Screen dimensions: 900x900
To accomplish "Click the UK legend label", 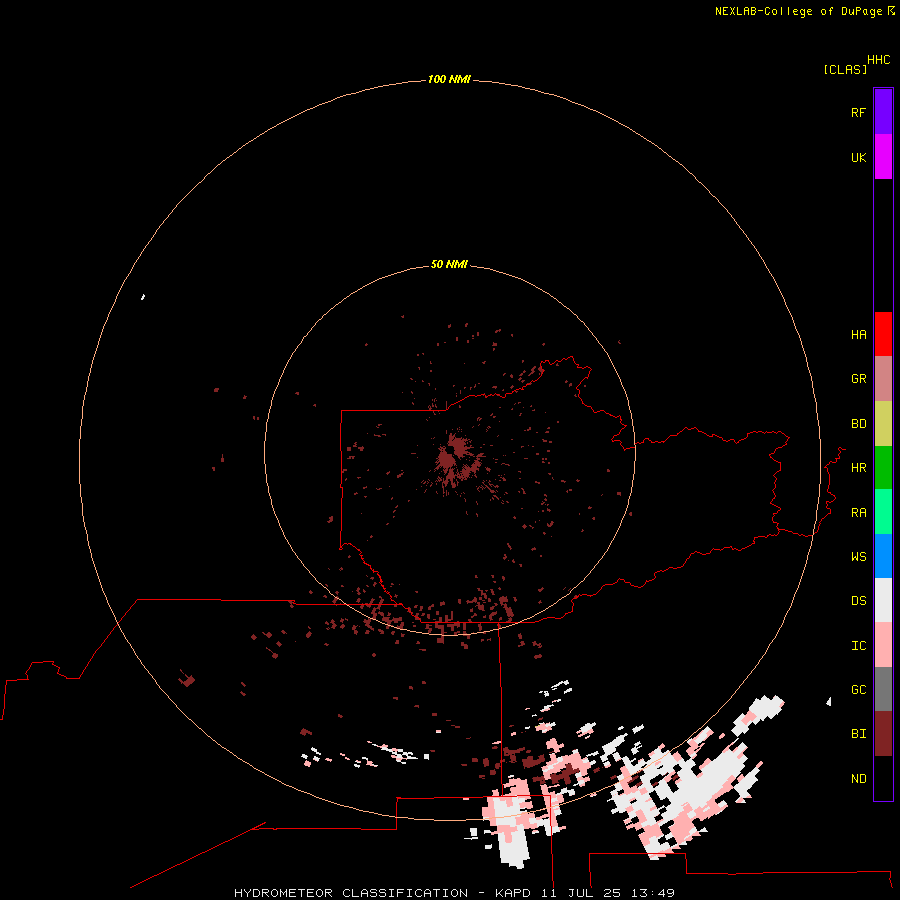I will click(858, 157).
